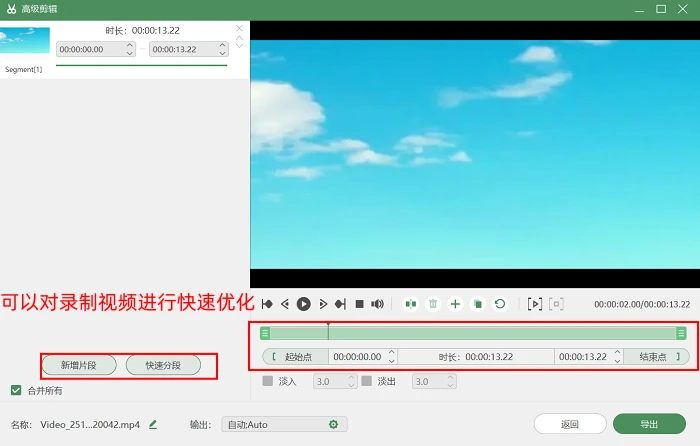The image size is (700, 446).
Task: Open the 自动:Auto output format dropdown
Action: 284,424
